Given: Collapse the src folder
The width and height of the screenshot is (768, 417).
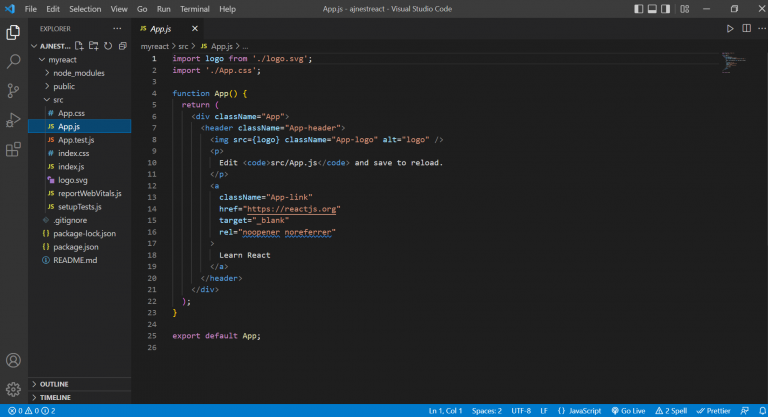Looking at the screenshot, I should click(x=58, y=100).
